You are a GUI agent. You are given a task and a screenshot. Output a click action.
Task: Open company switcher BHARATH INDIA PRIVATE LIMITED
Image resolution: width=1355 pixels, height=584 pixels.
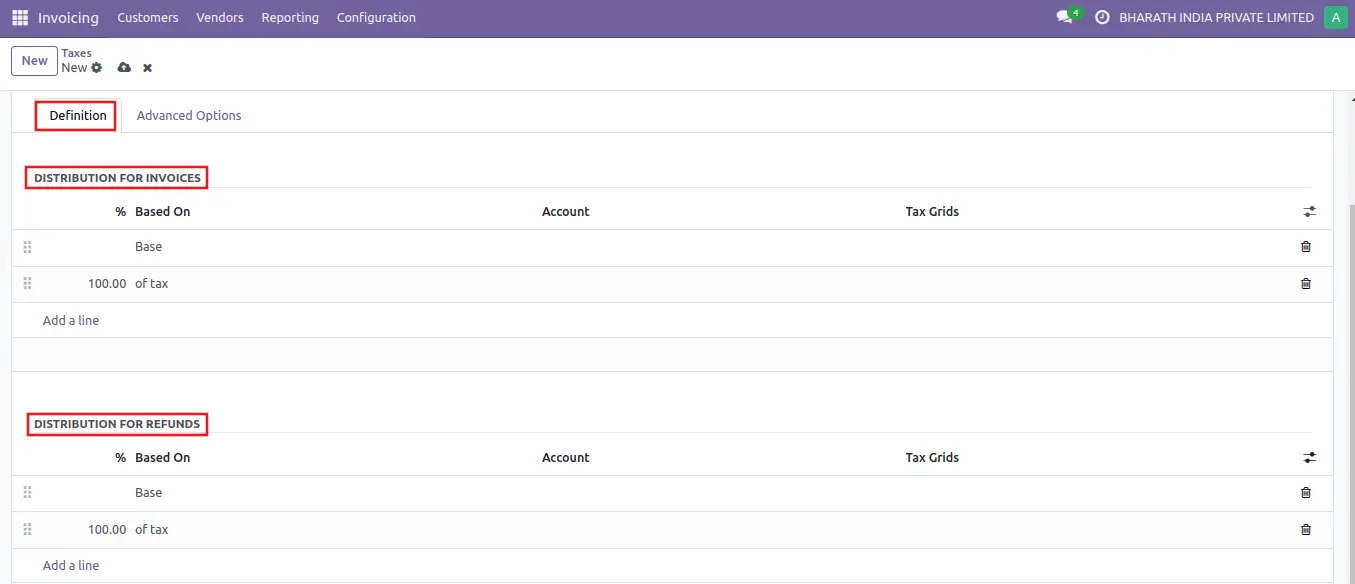click(1216, 18)
